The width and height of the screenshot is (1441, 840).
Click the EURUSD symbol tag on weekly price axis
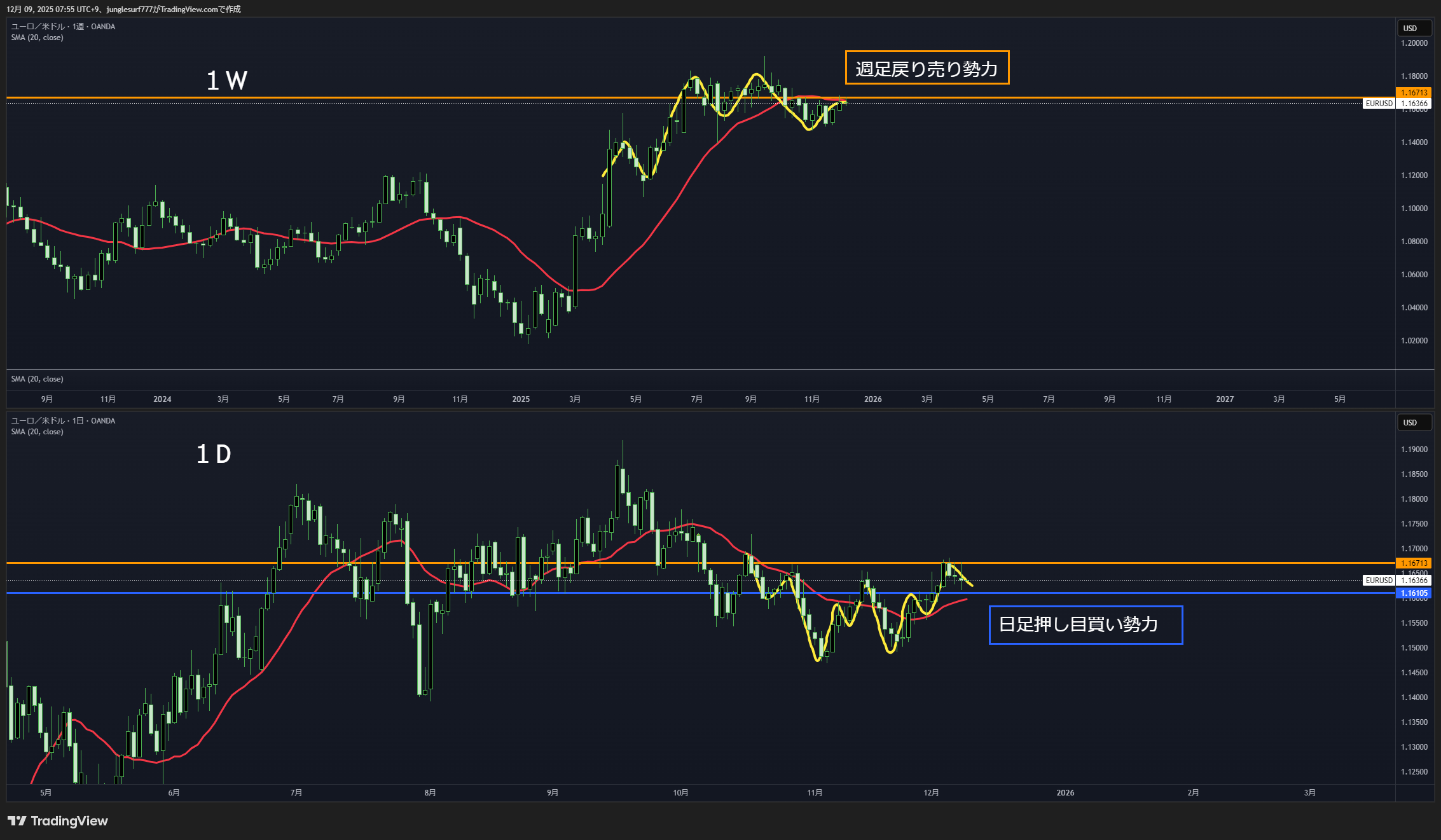point(1379,104)
